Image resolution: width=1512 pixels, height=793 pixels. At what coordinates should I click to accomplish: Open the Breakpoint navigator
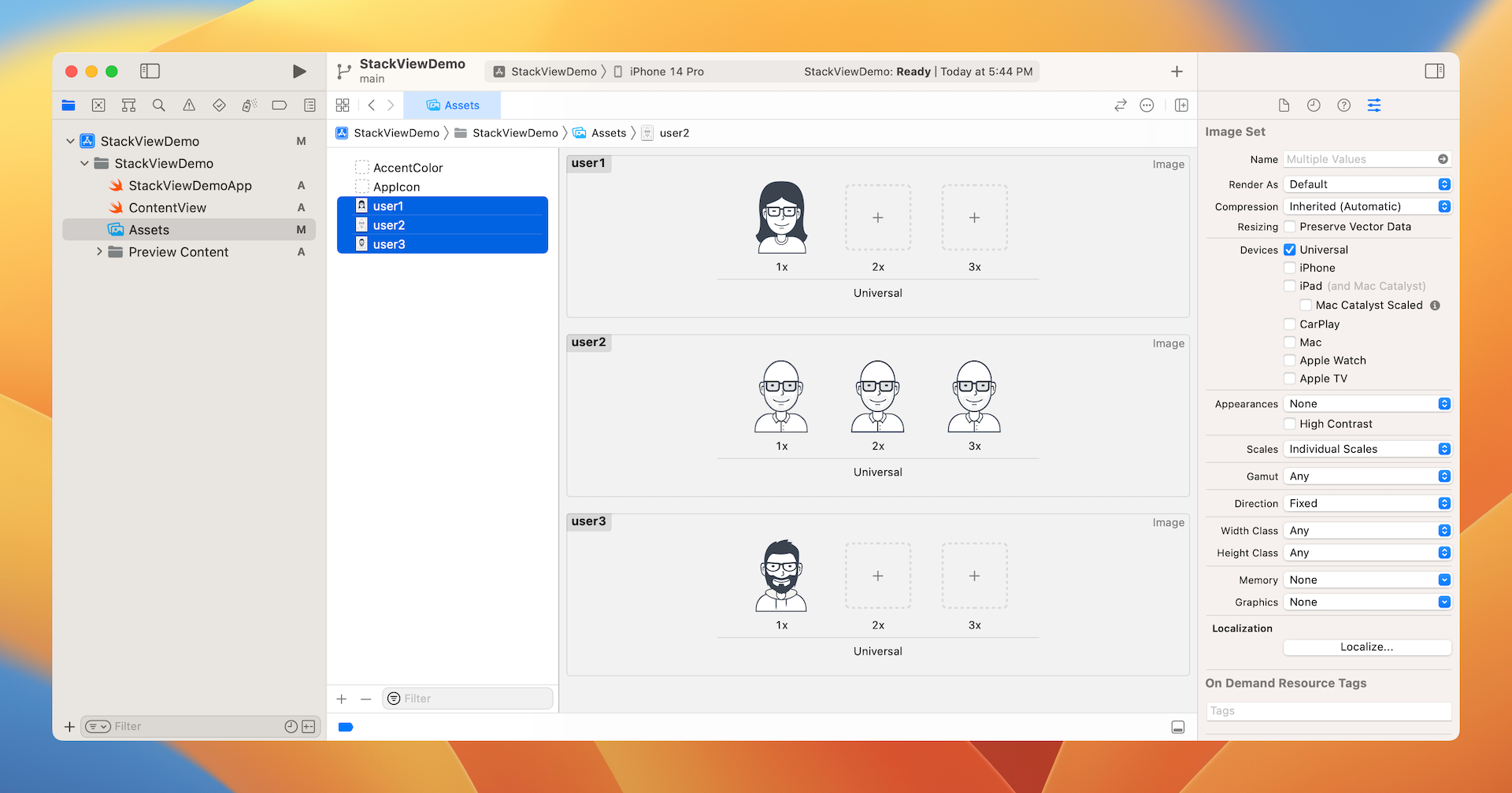coord(280,105)
